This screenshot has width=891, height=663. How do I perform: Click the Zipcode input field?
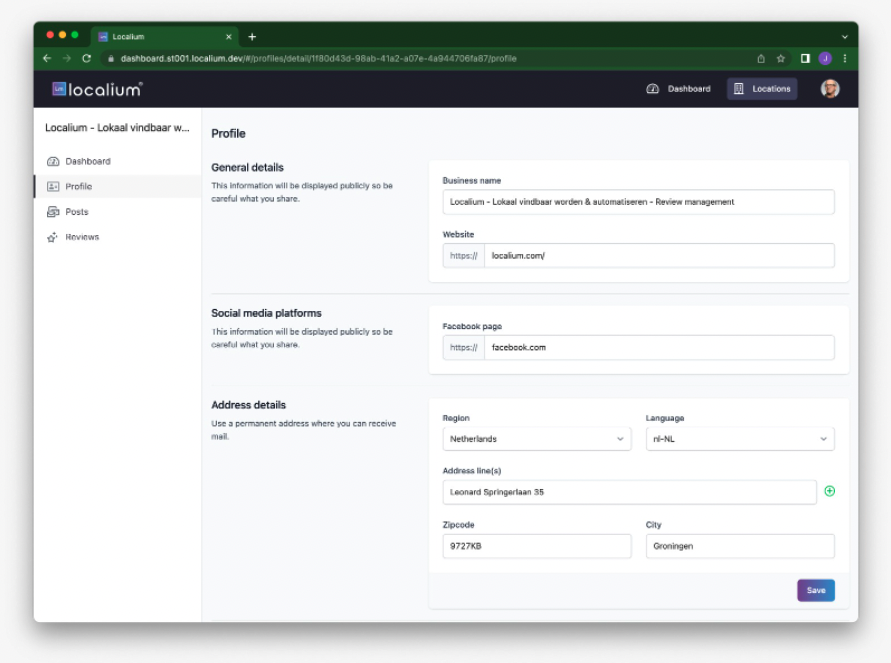pos(536,546)
